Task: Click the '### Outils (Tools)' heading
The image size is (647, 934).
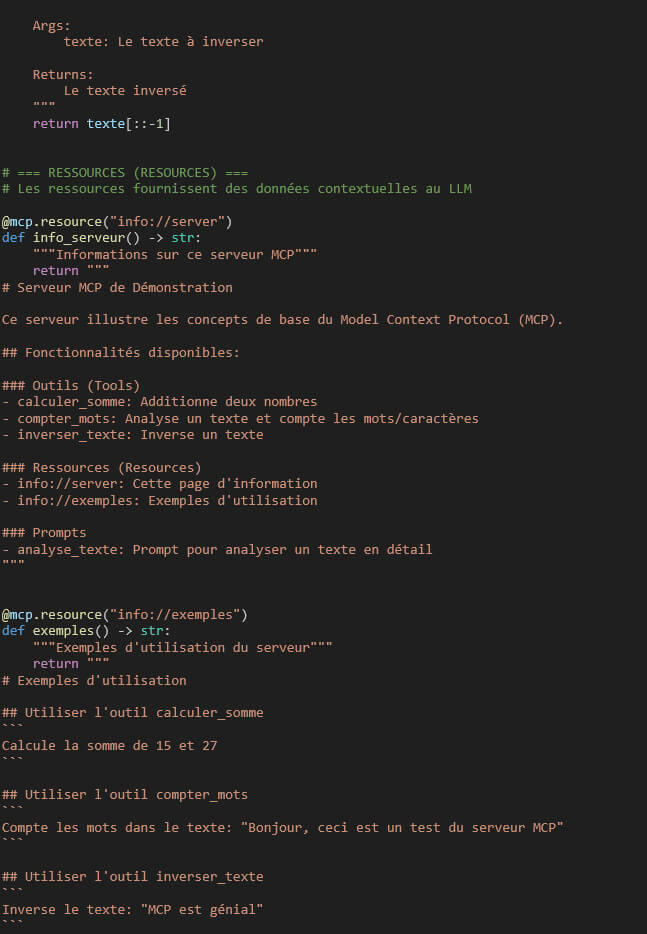Action: tap(71, 385)
